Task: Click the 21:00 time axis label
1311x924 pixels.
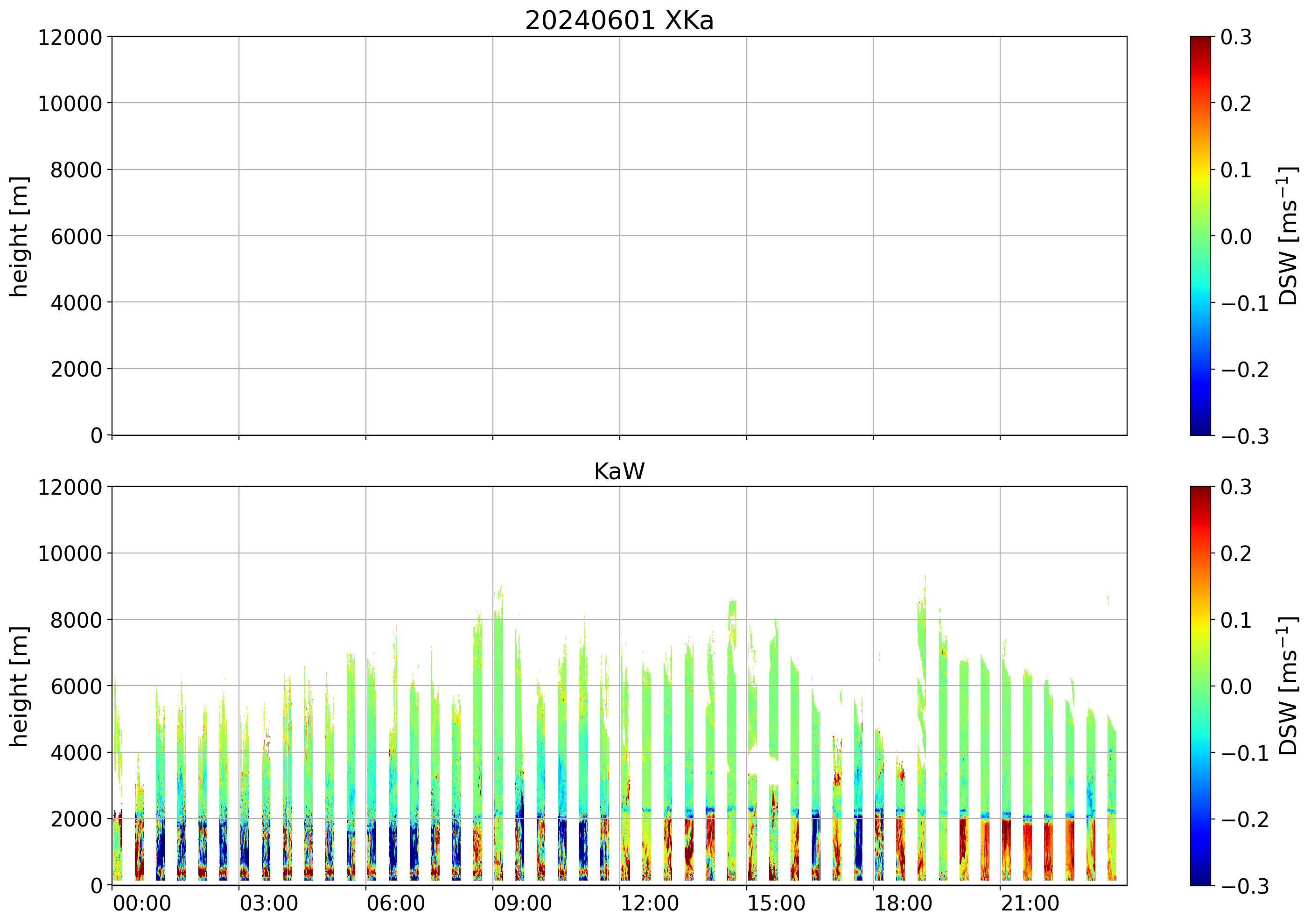Action: pos(1030,904)
